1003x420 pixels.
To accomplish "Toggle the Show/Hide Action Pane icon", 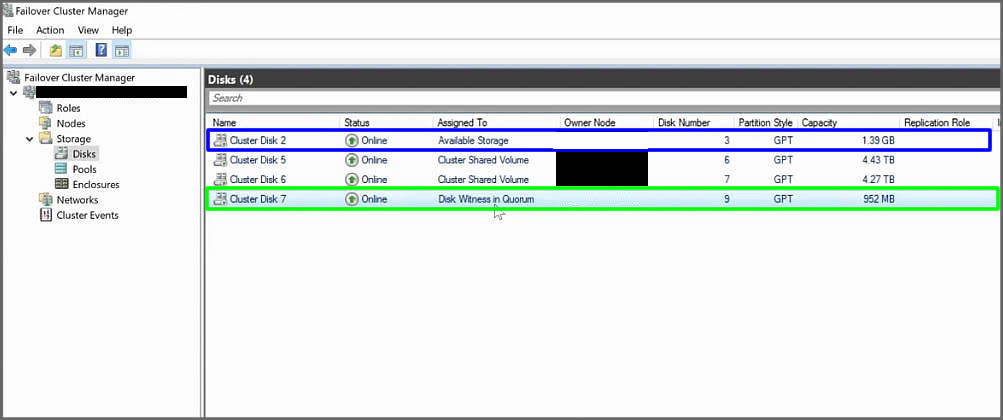I will [x=122, y=51].
